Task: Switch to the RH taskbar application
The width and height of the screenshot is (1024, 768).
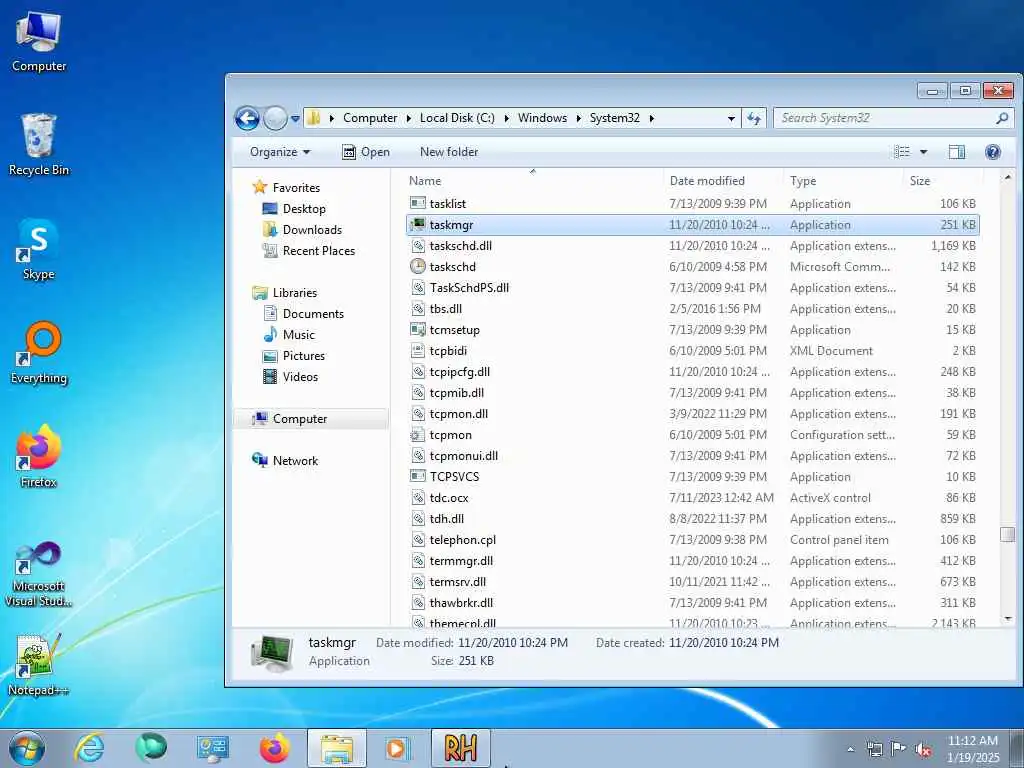Action: (460, 748)
